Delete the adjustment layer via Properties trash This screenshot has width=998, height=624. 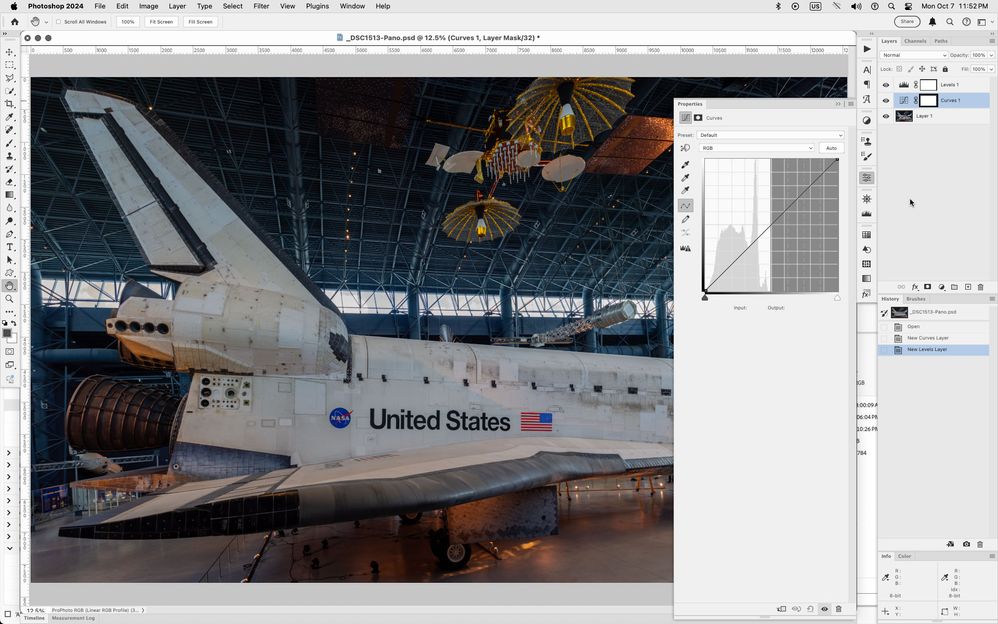838,609
